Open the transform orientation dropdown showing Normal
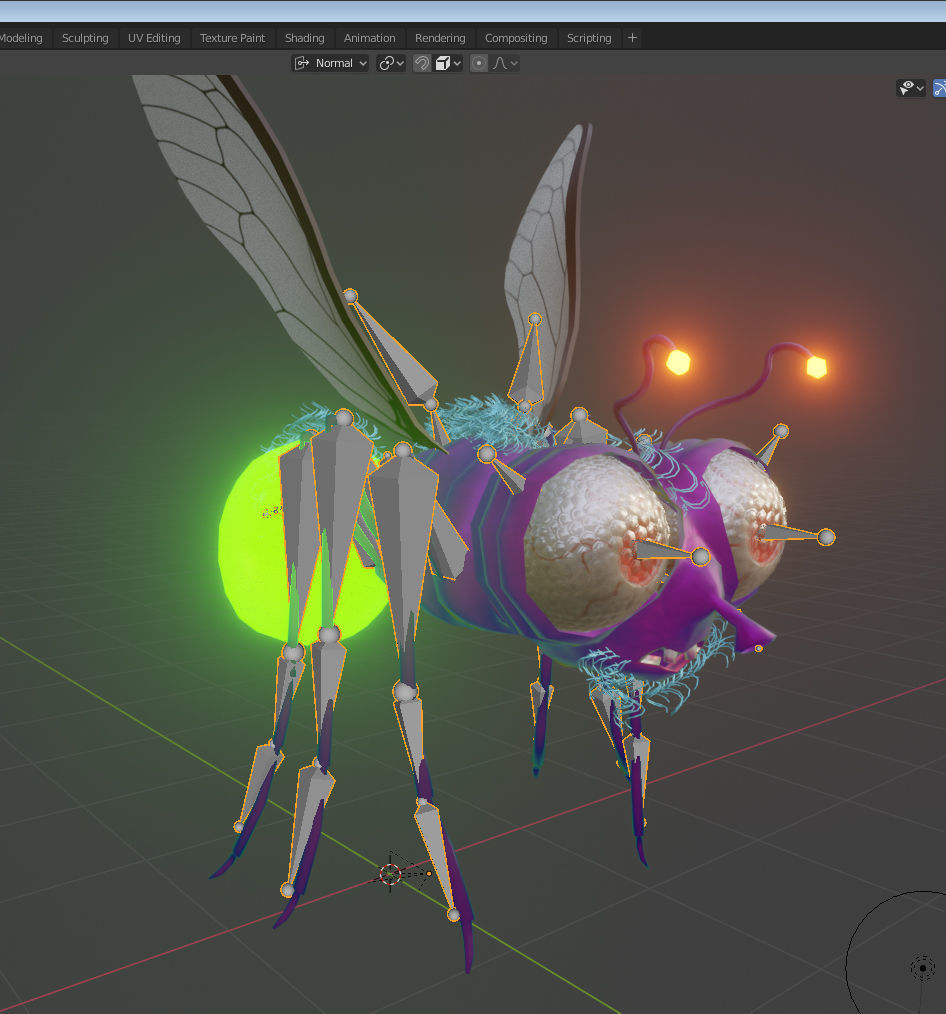This screenshot has width=946, height=1014. pyautogui.click(x=335, y=63)
